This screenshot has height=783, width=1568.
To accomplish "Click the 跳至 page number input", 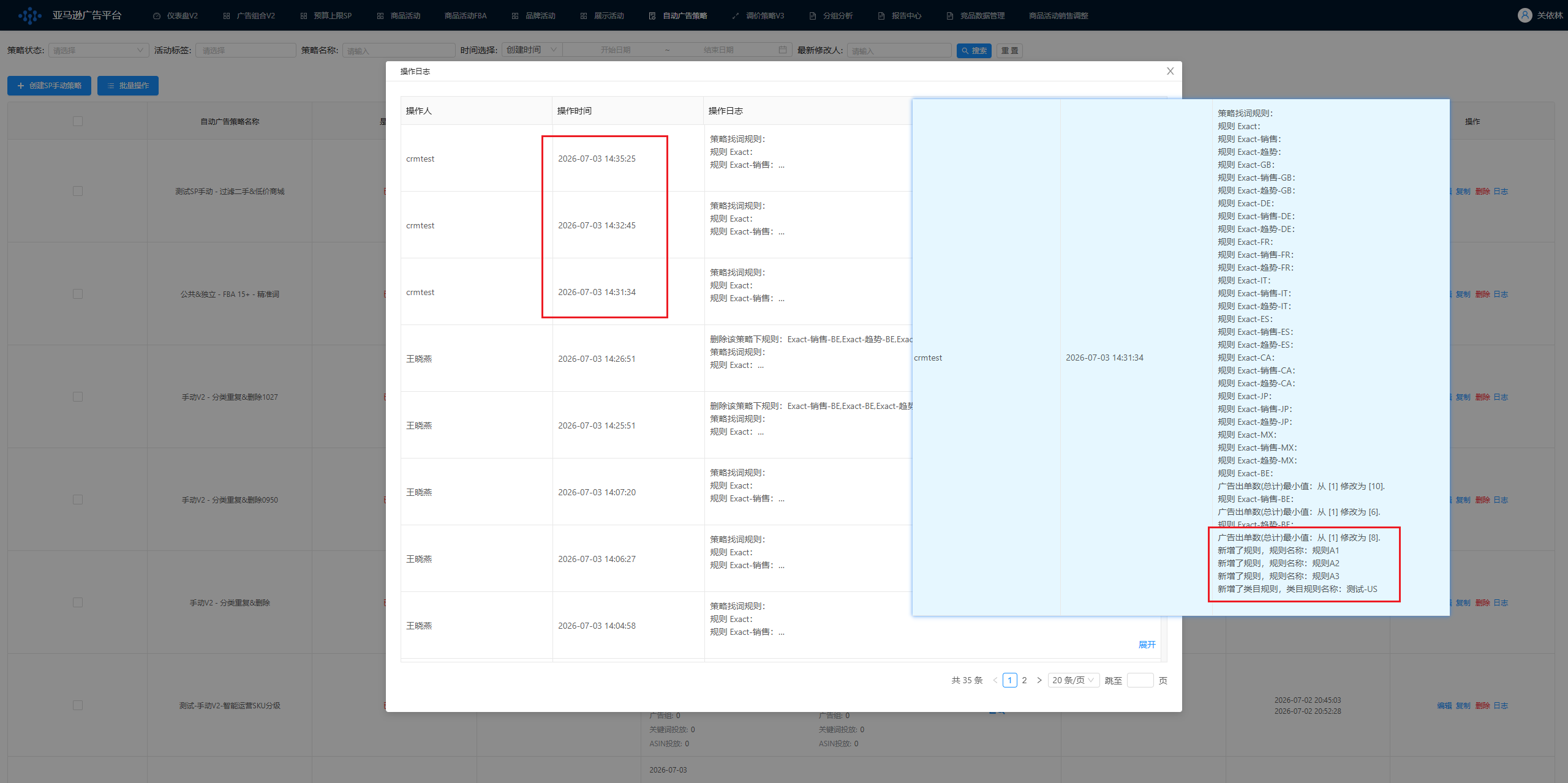I will (1140, 680).
